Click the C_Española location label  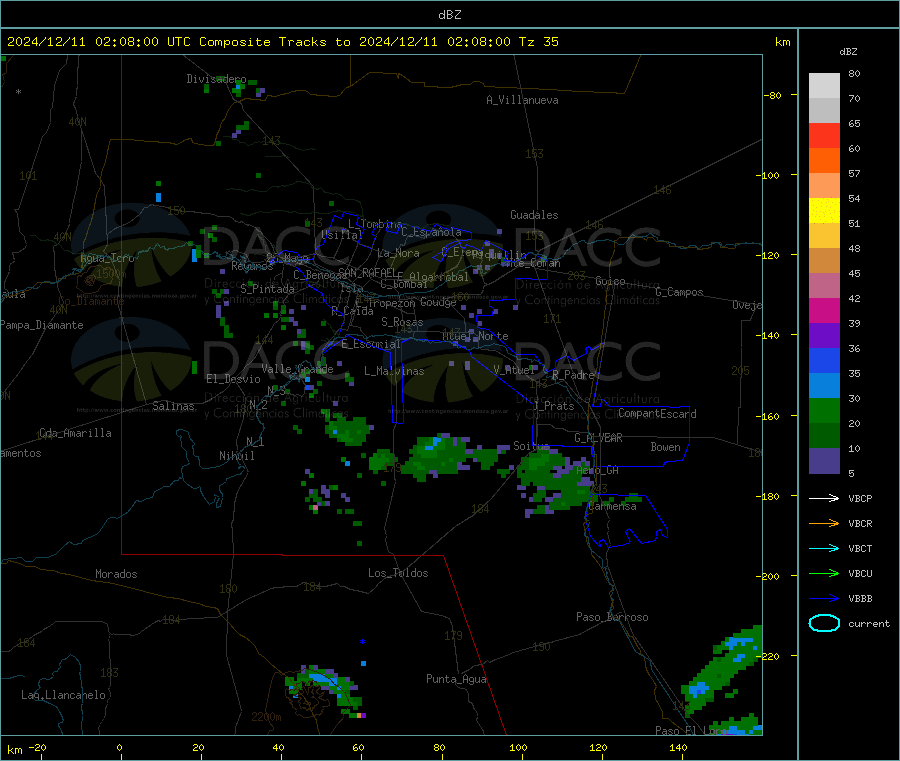pyautogui.click(x=431, y=232)
